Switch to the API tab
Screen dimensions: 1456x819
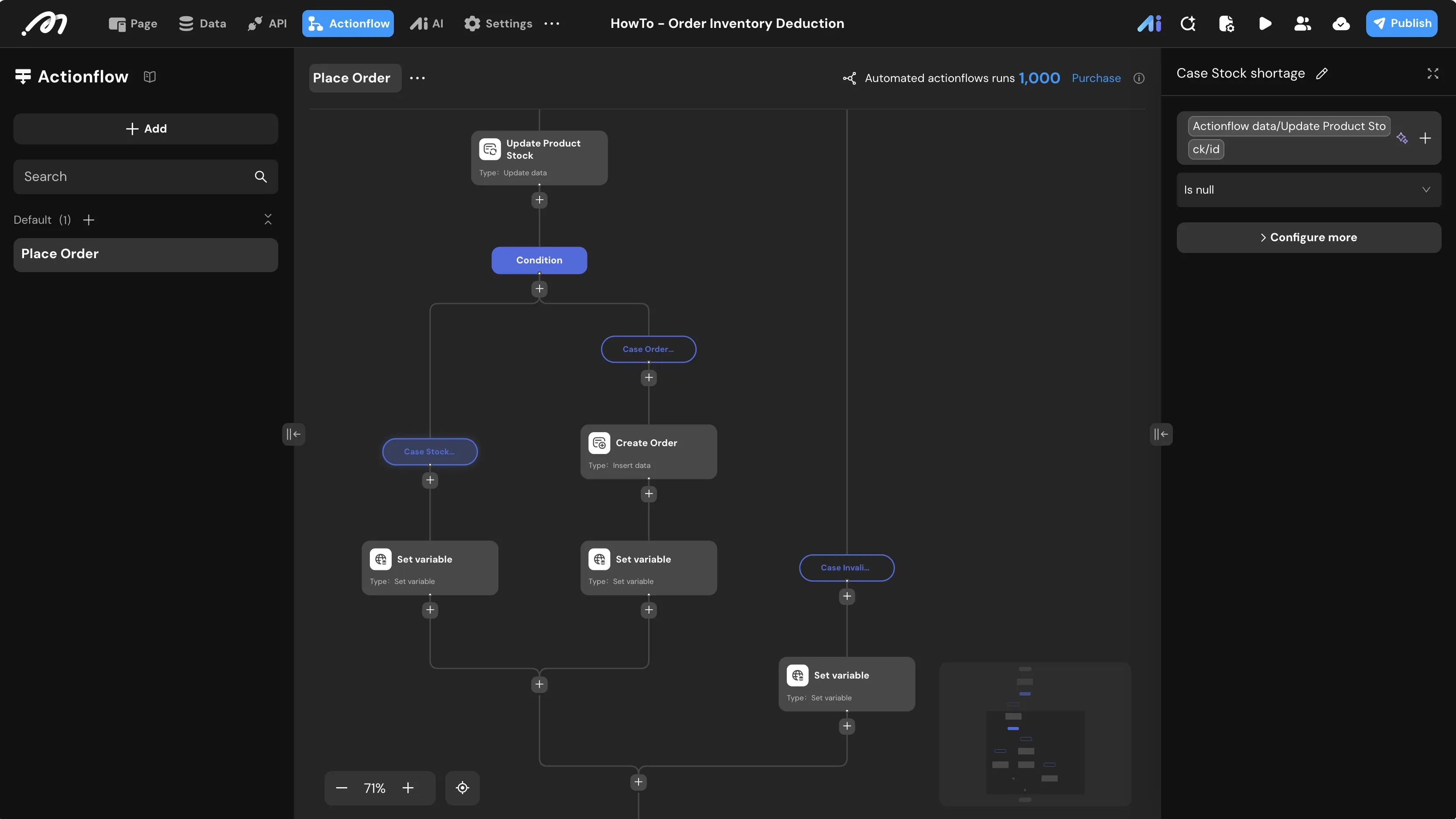267,24
